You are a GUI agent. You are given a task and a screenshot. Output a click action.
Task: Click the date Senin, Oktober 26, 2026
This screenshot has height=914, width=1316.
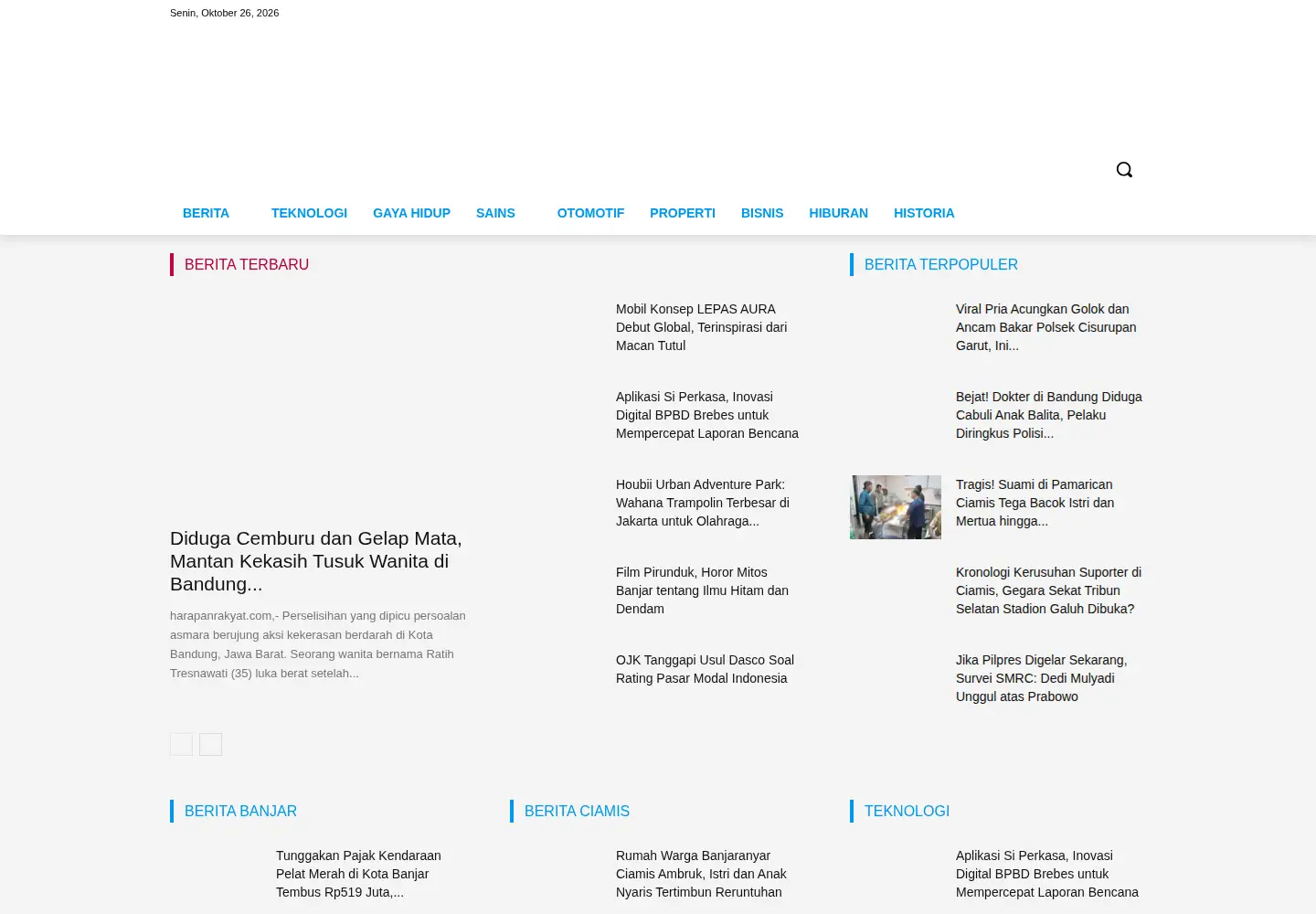(x=224, y=13)
